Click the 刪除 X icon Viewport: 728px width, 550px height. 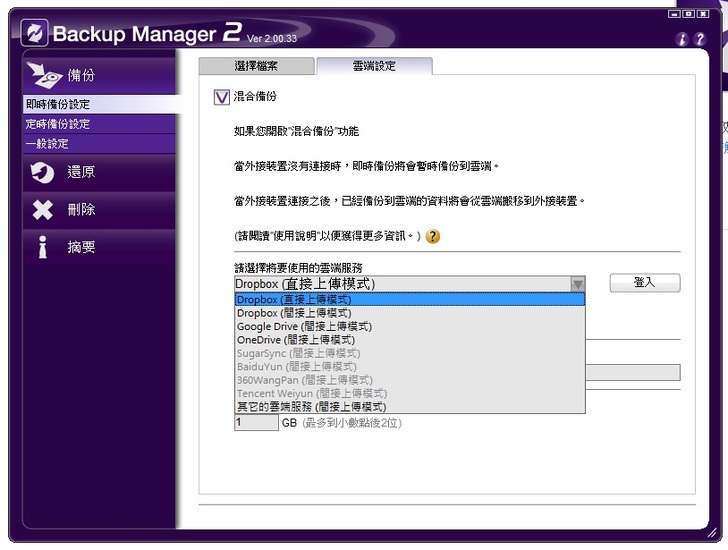point(43,209)
